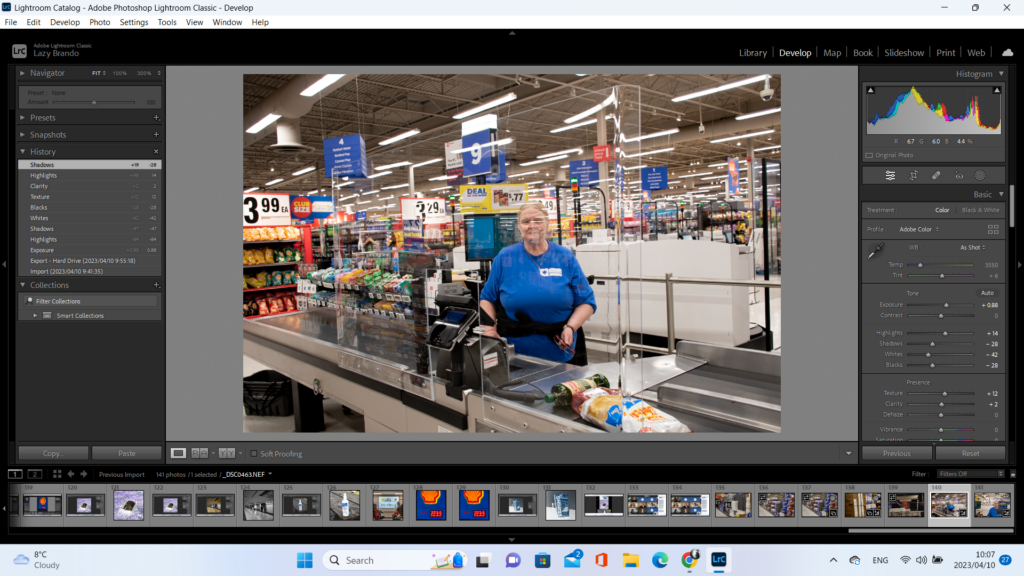Open the Red Eye Correction tool

click(x=958, y=175)
